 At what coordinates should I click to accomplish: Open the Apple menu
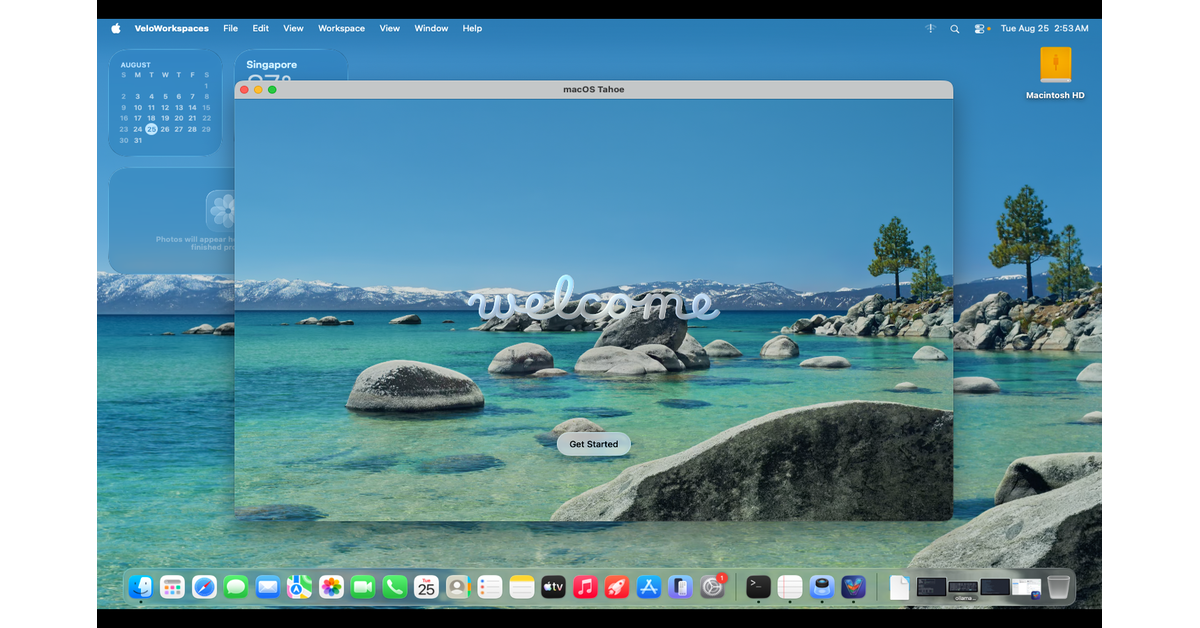click(x=116, y=28)
